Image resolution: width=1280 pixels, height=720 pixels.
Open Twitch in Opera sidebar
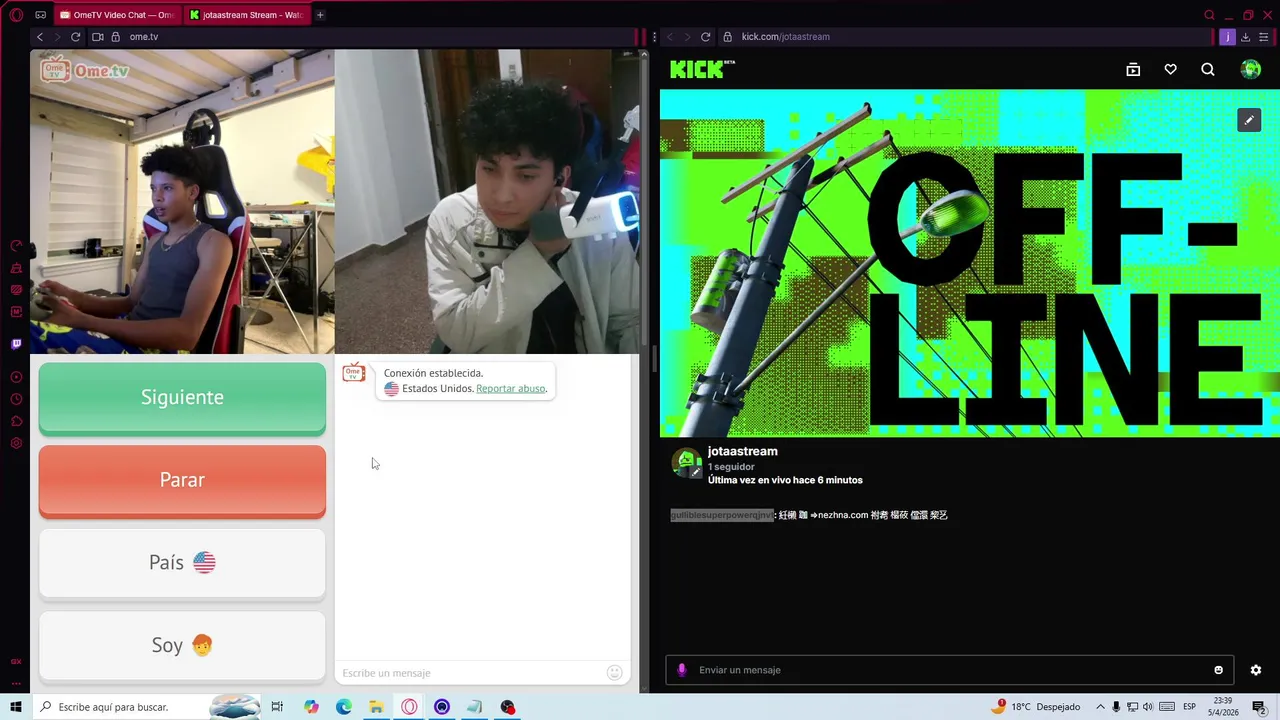point(16,344)
